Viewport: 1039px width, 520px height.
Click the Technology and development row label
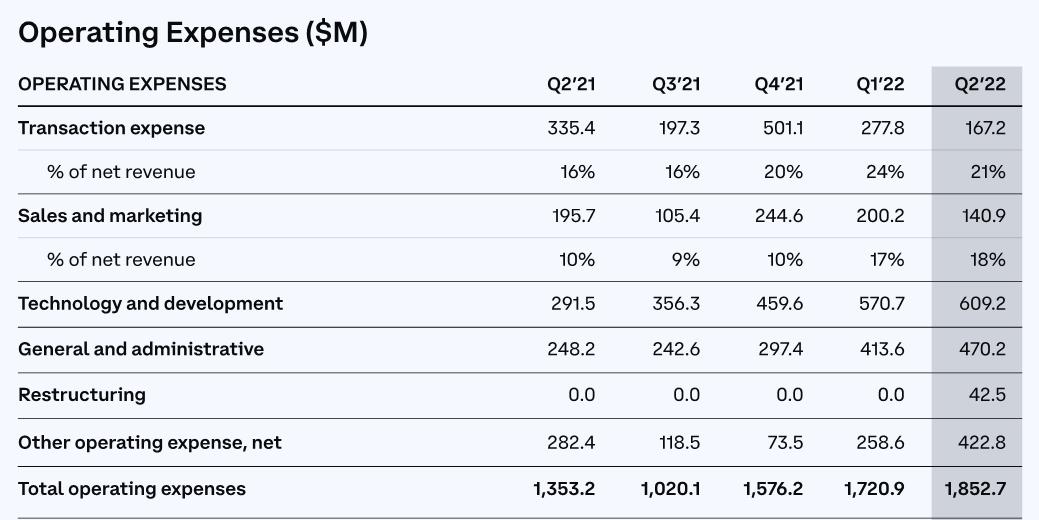coord(150,303)
